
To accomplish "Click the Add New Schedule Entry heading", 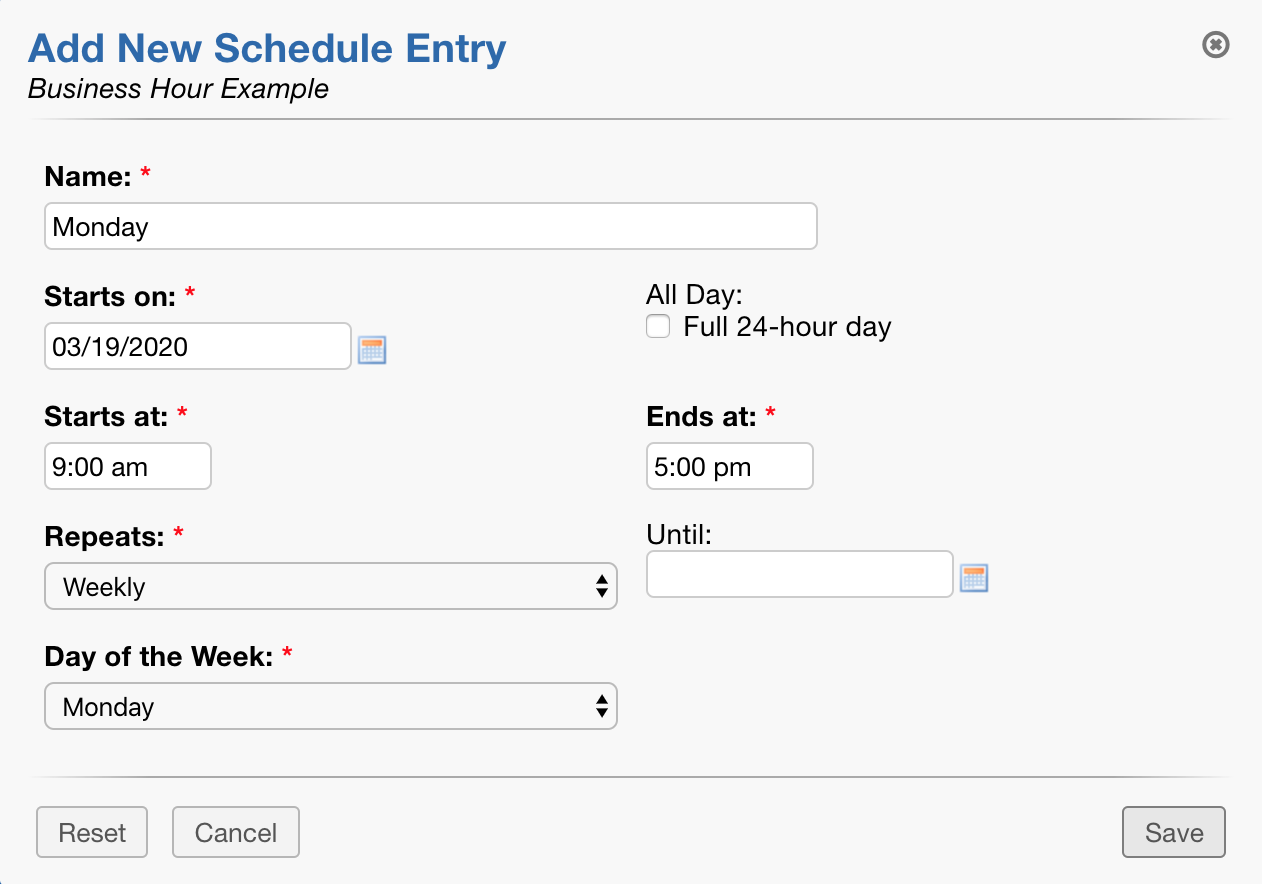I will point(267,48).
